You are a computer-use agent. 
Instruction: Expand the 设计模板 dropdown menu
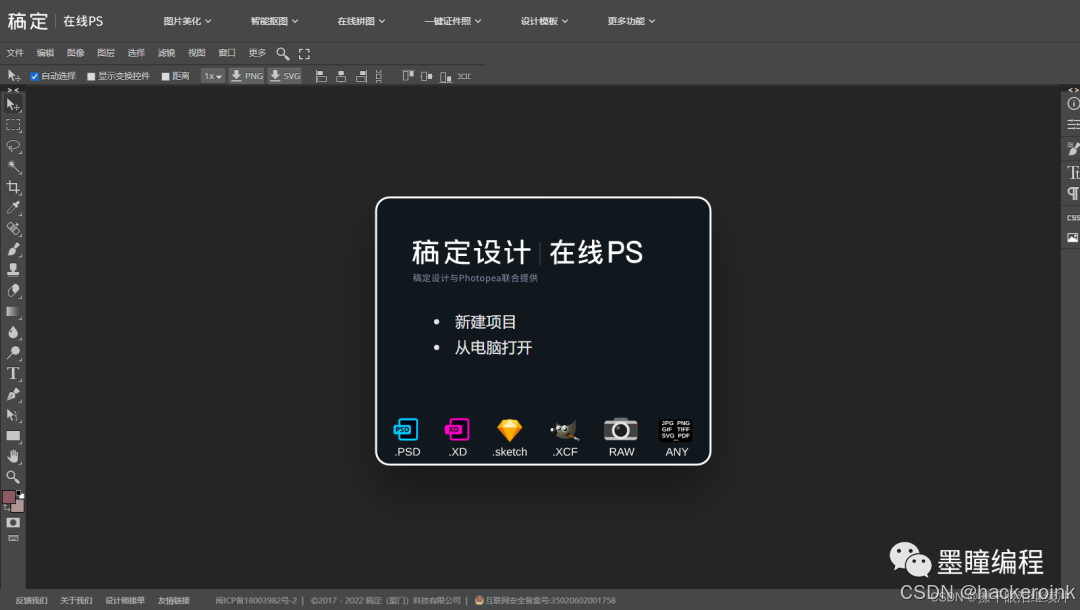click(544, 21)
